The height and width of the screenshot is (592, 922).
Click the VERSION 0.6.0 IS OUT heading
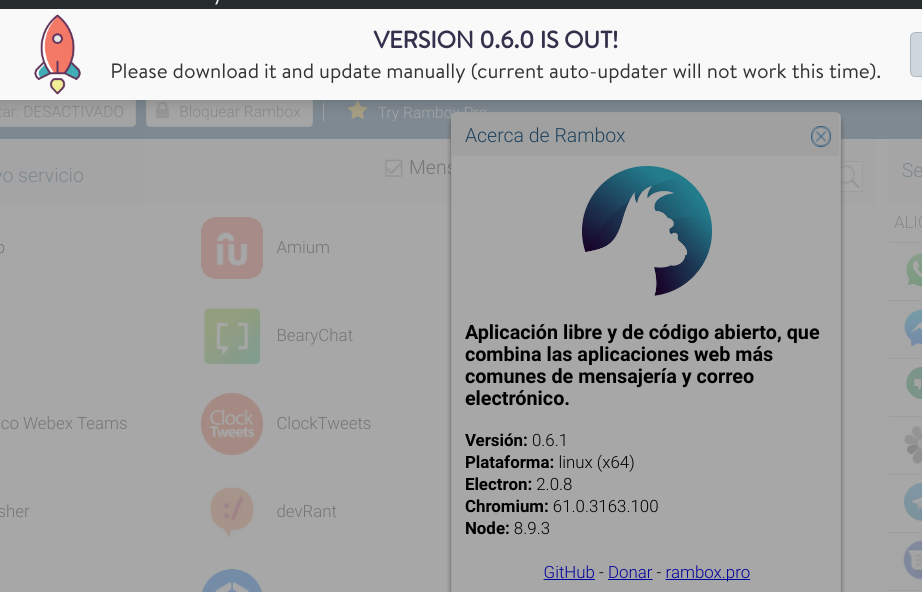496,40
